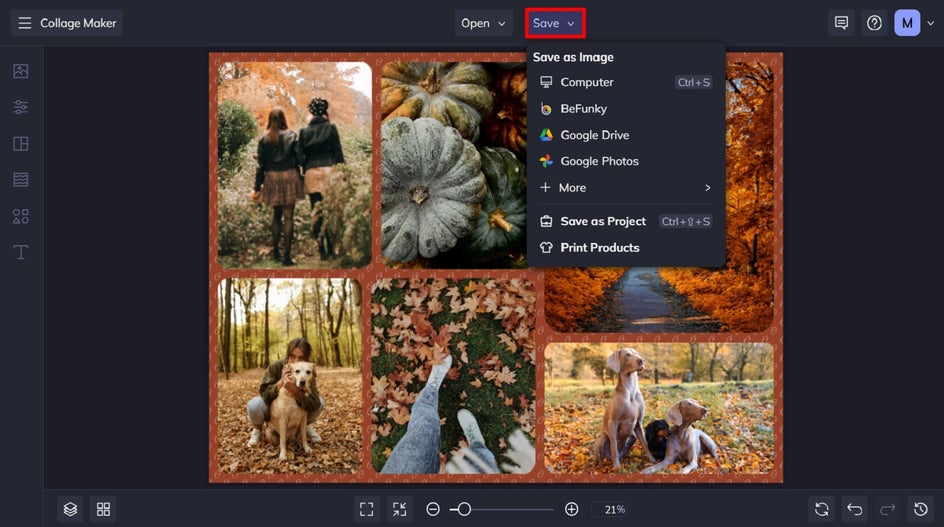Open the feedback comment icon

(841, 23)
